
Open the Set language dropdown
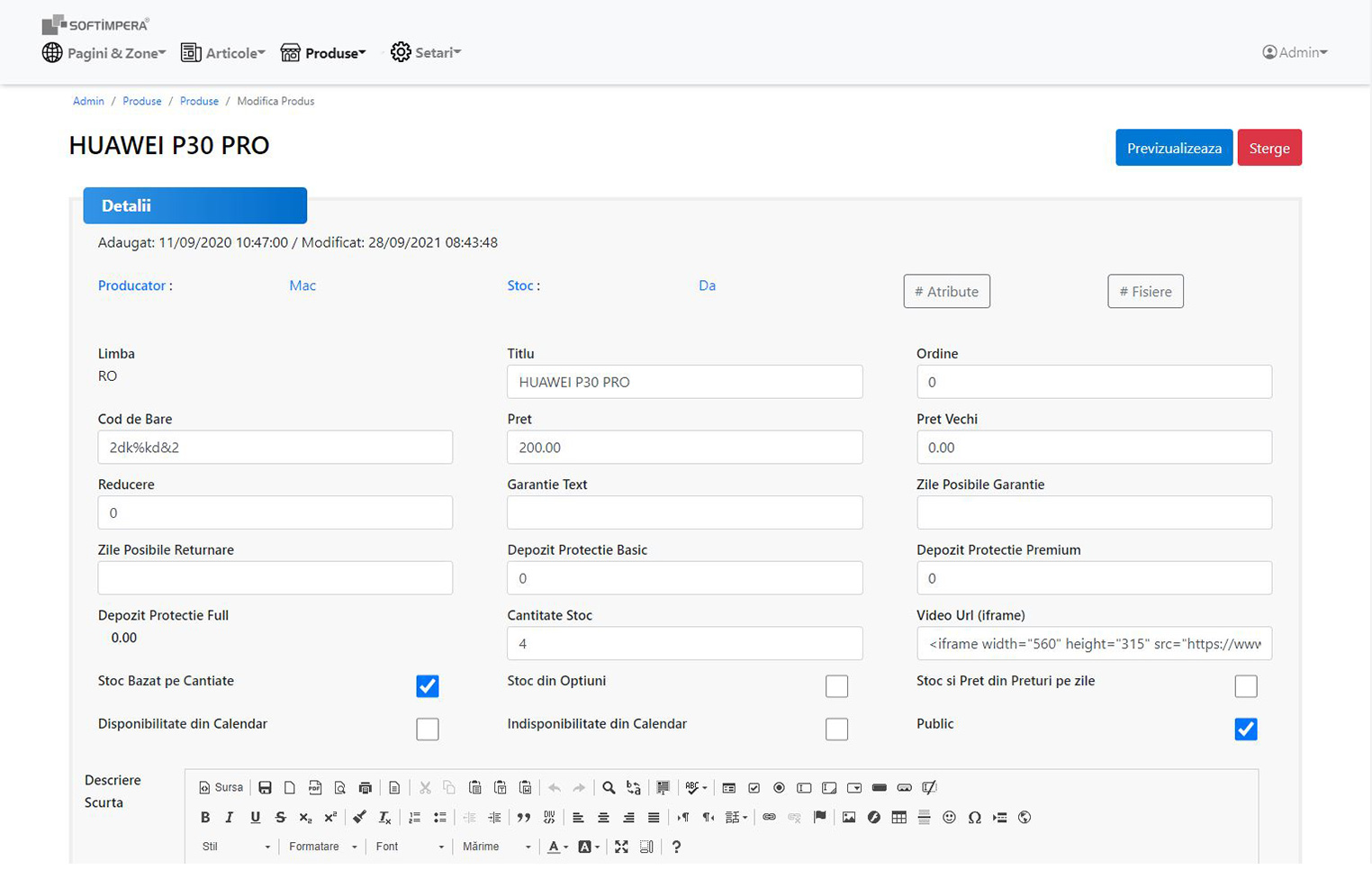736,818
